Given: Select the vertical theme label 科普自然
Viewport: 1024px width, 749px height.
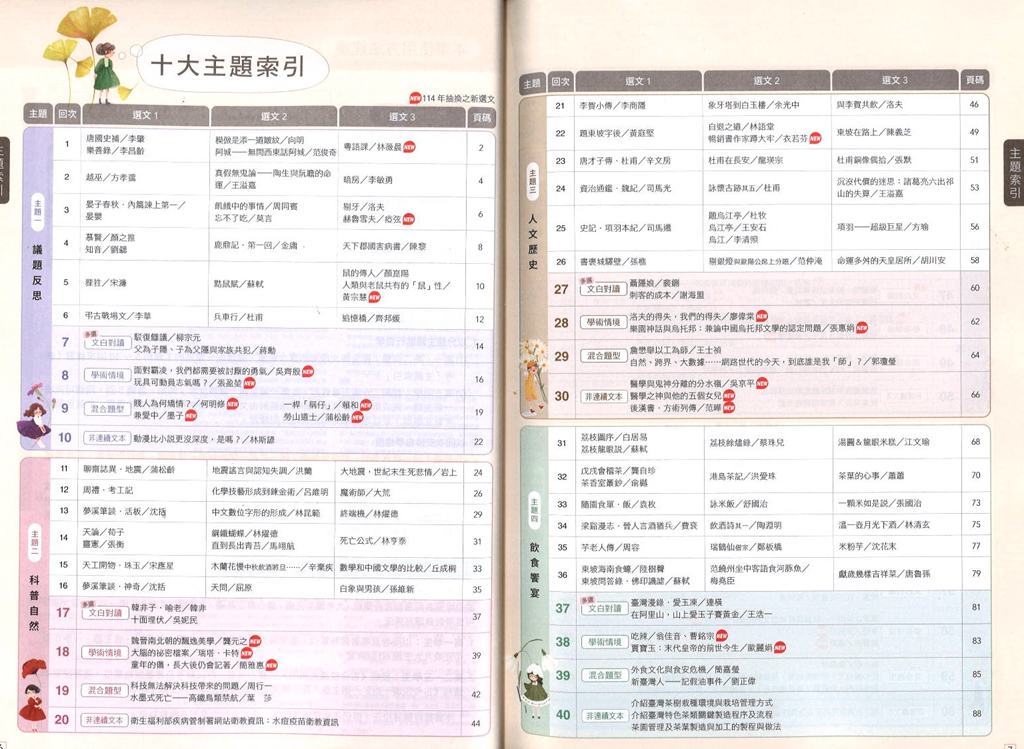Looking at the screenshot, I should (35, 603).
